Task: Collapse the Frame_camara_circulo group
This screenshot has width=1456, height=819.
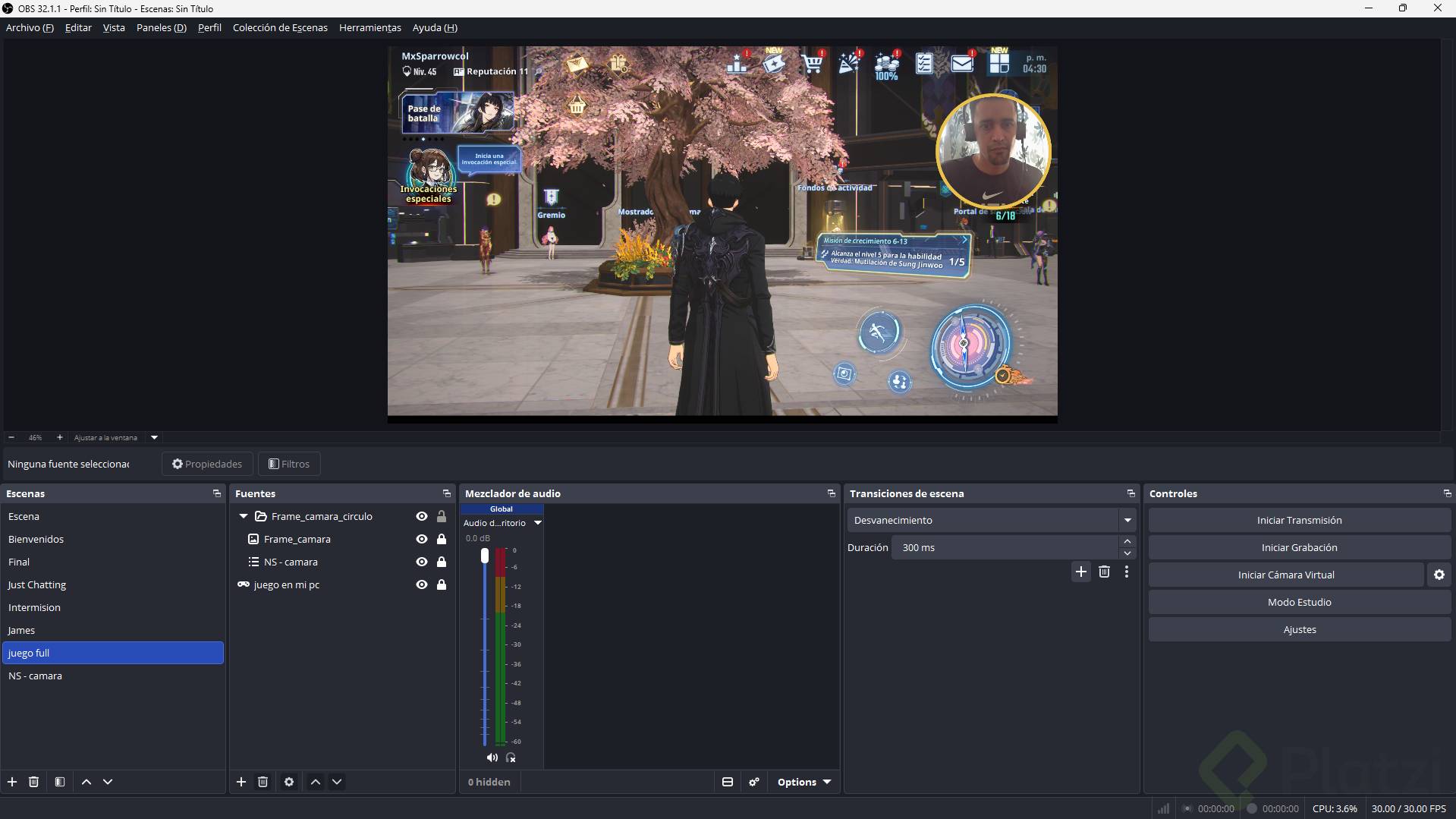Action: 244,516
